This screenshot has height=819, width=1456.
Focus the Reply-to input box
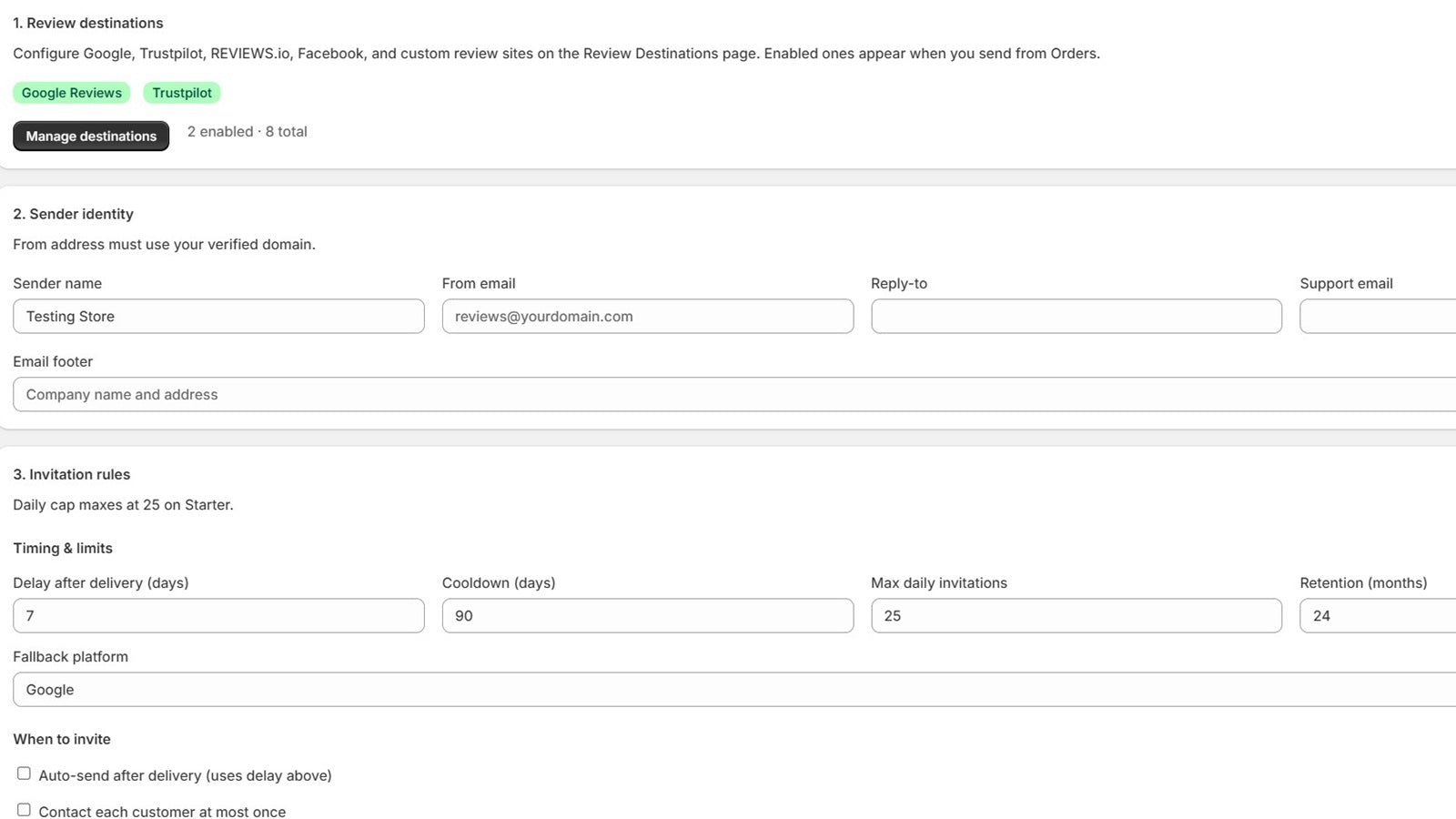point(1077,316)
